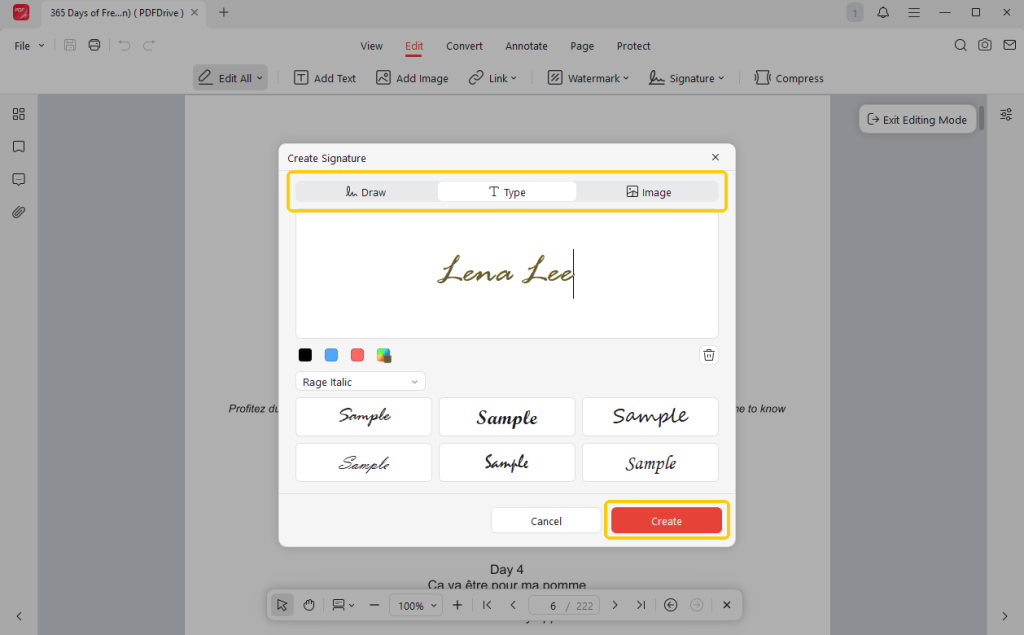Click the Compress tool
1024x635 pixels.
(x=789, y=78)
